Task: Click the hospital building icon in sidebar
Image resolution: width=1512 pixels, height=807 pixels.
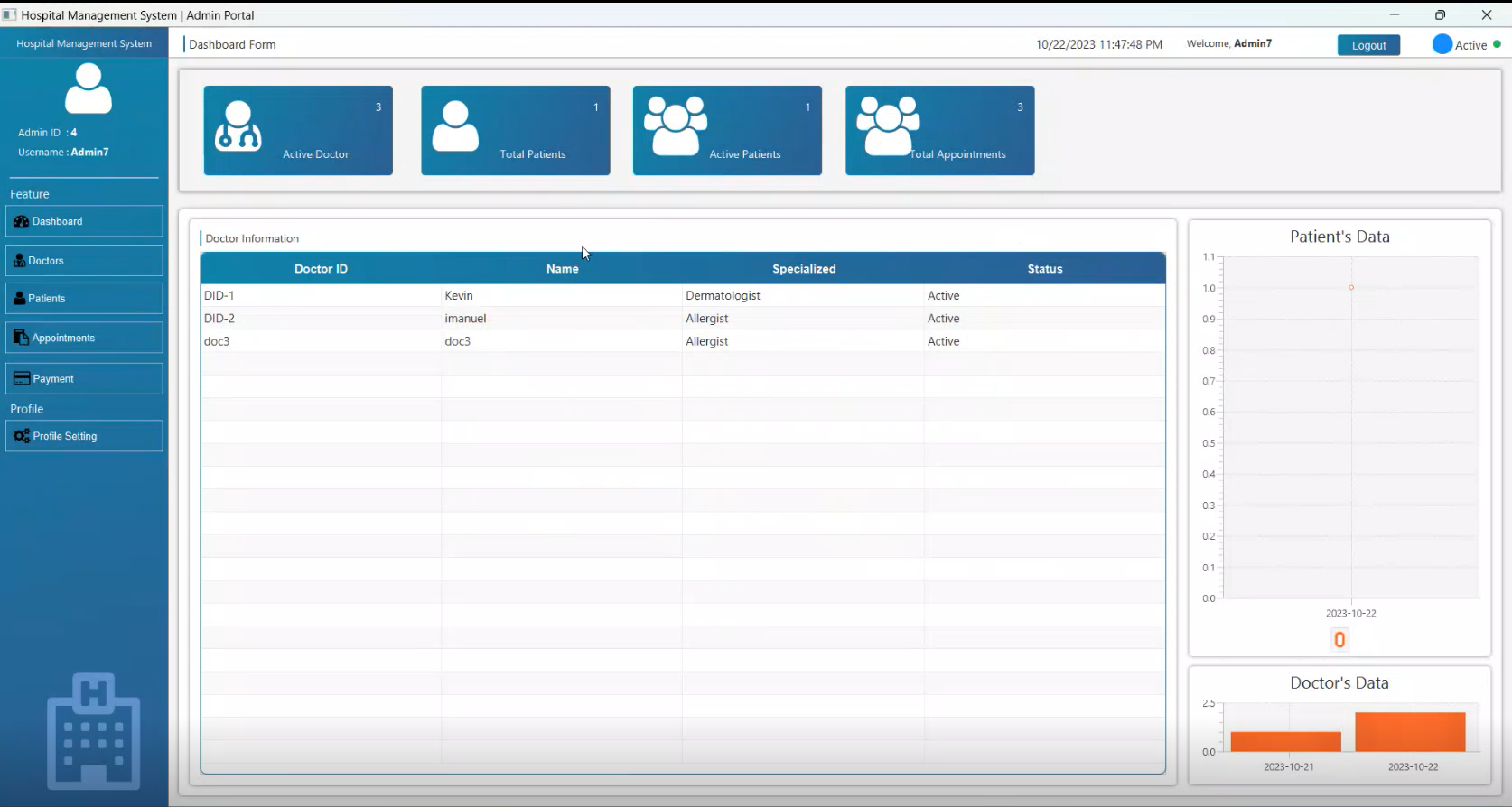Action: click(93, 730)
